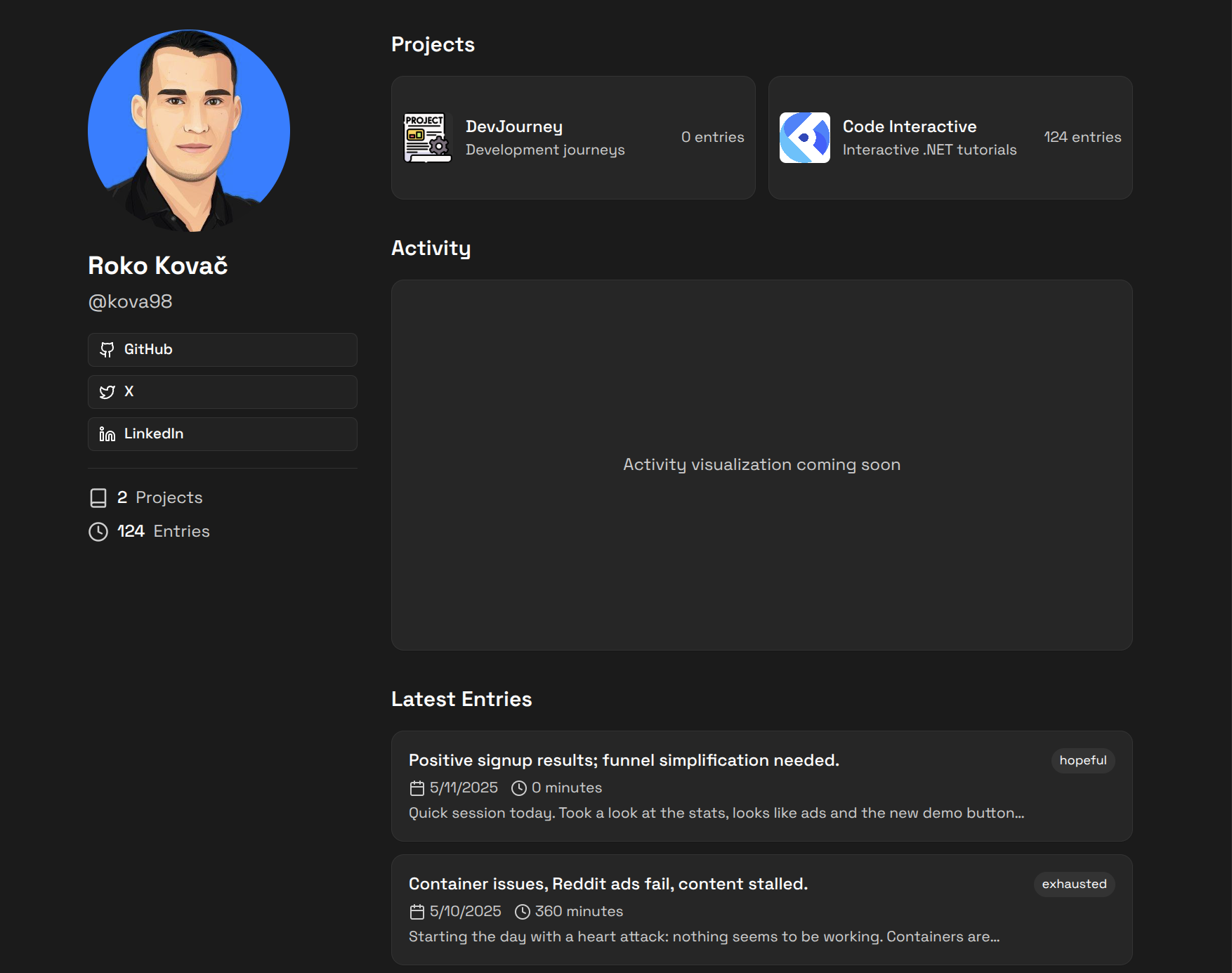
Task: Click clock icon next to 0 minutes
Action: [519, 788]
